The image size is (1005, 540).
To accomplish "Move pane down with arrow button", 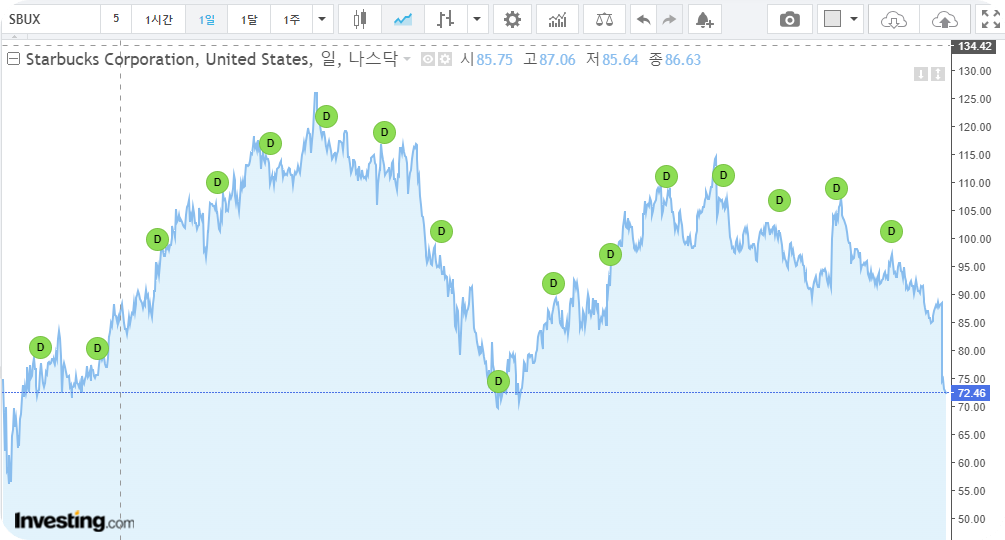I will tap(921, 74).
